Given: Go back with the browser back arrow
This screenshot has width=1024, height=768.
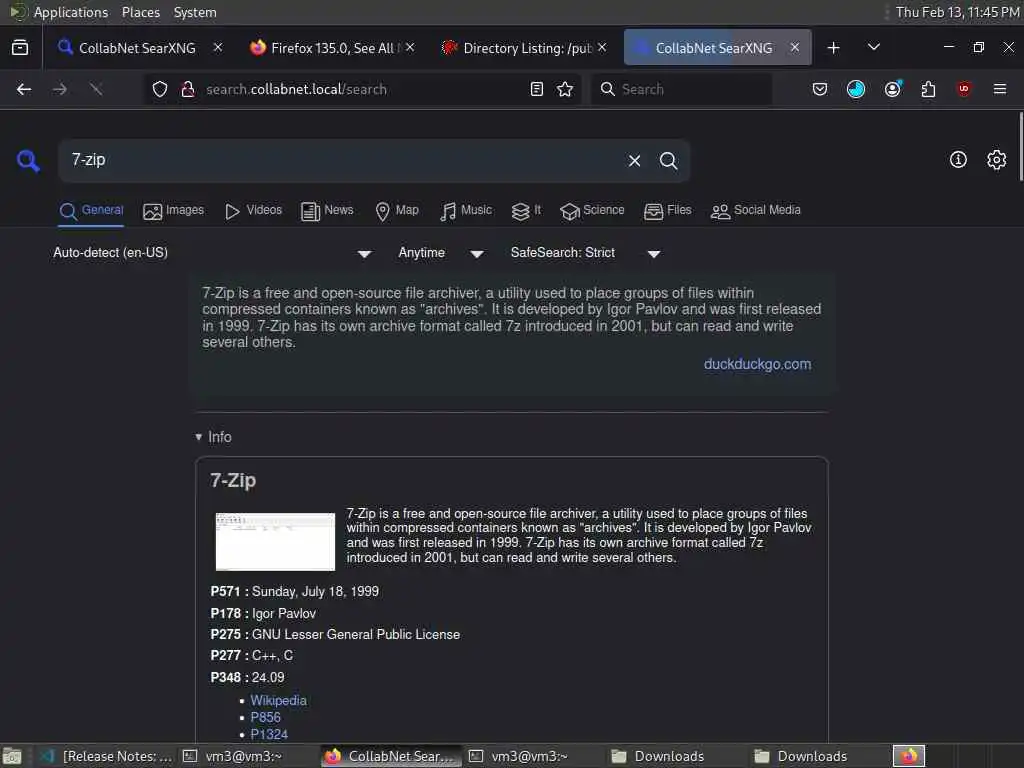Looking at the screenshot, I should tap(24, 89).
